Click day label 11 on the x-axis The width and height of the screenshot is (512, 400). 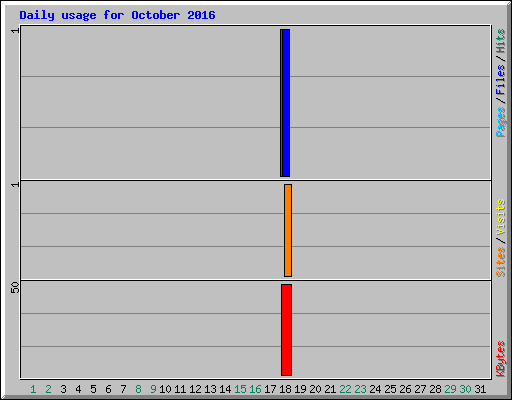click(x=180, y=389)
